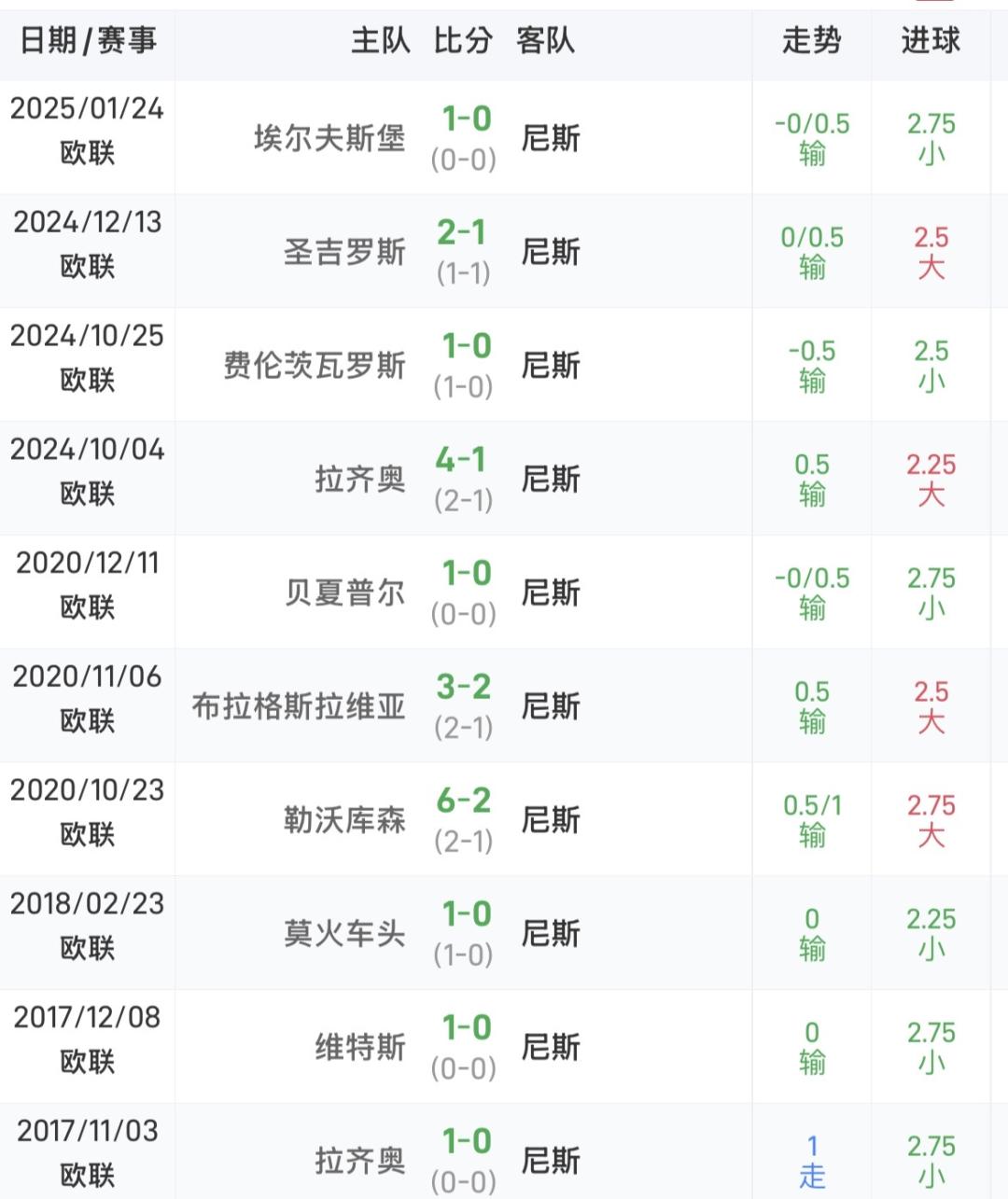Click the 2-1 score of 圣吉罗斯 match
The image size is (1008, 1199).
click(x=462, y=232)
